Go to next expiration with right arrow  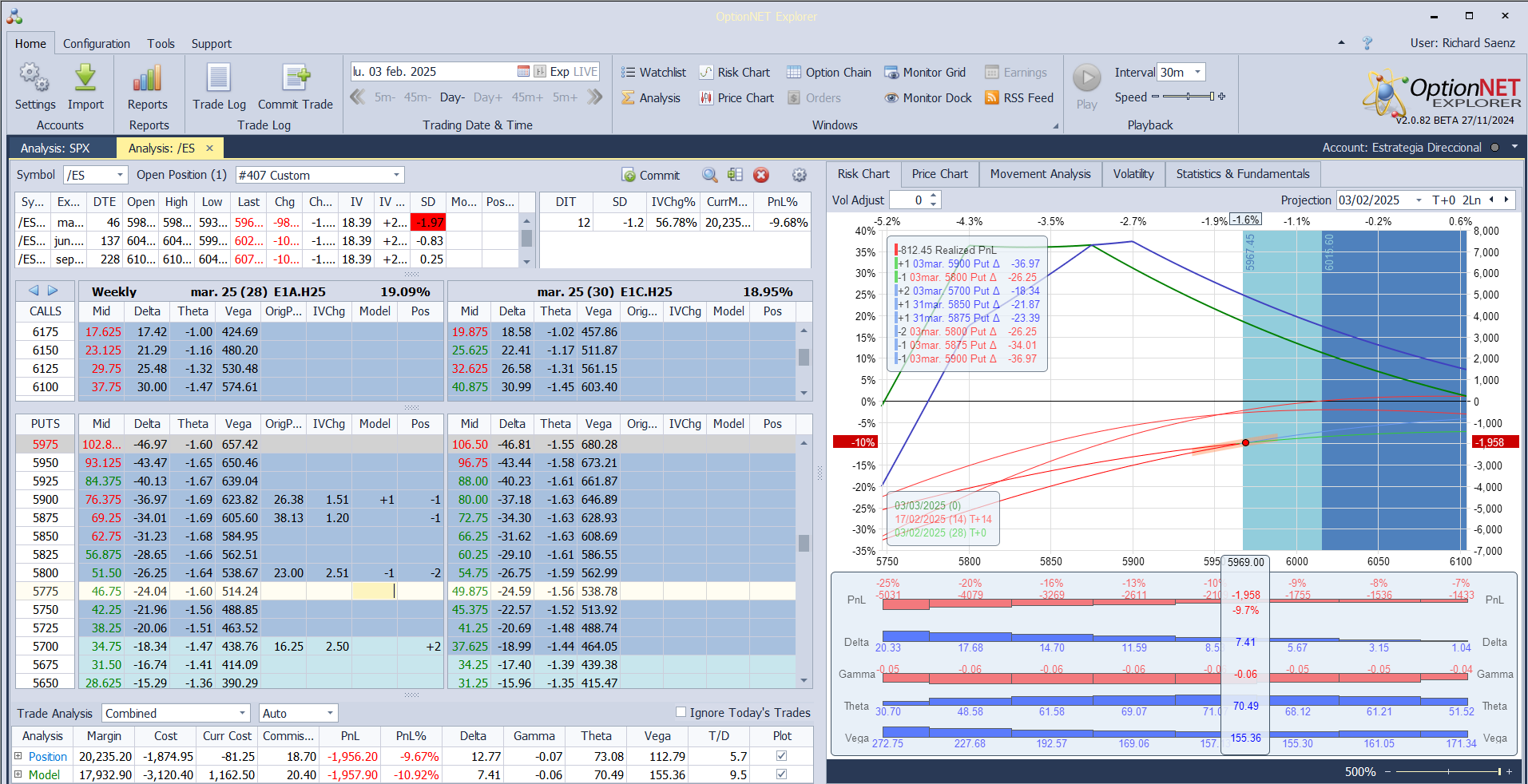[x=53, y=291]
